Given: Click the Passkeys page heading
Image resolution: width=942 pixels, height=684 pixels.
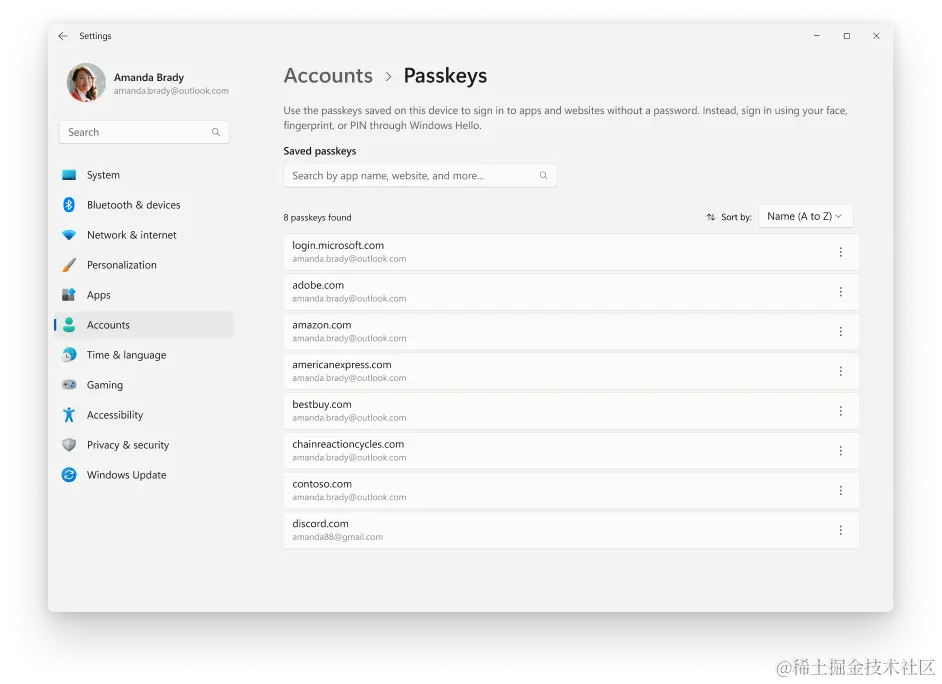Looking at the screenshot, I should 445,76.
